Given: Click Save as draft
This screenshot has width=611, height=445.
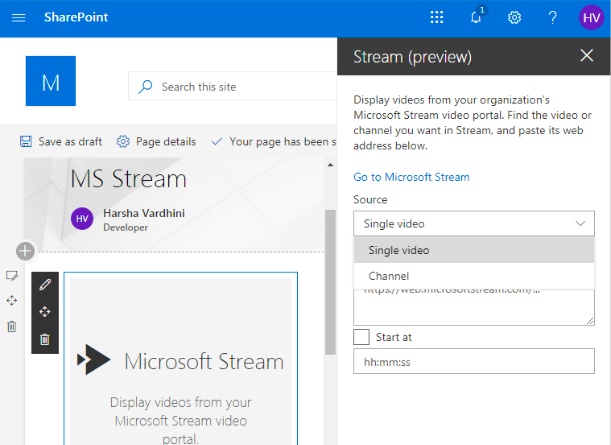Looking at the screenshot, I should (62, 142).
